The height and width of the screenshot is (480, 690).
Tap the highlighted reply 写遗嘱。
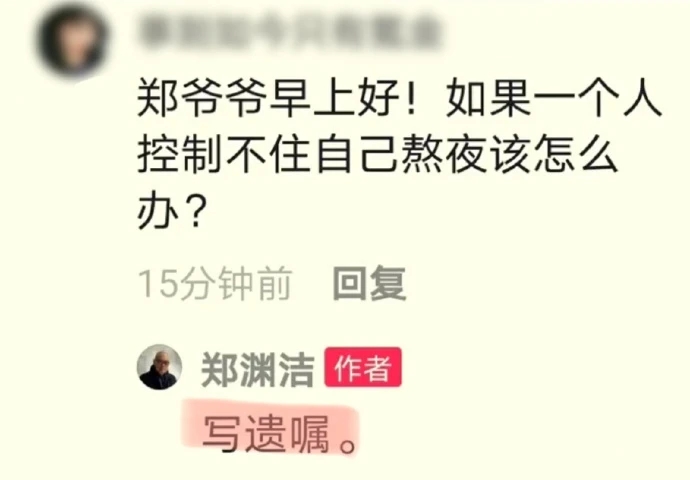[280, 434]
